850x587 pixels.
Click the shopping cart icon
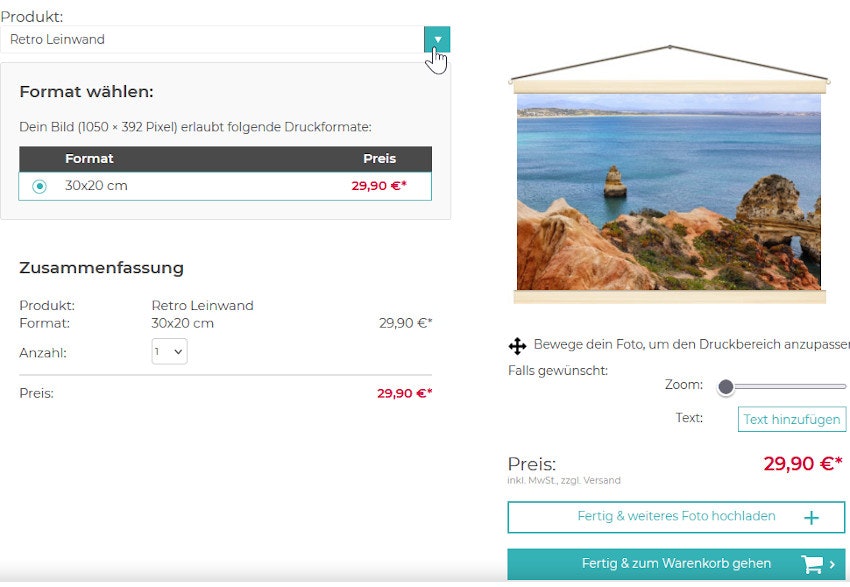(812, 565)
